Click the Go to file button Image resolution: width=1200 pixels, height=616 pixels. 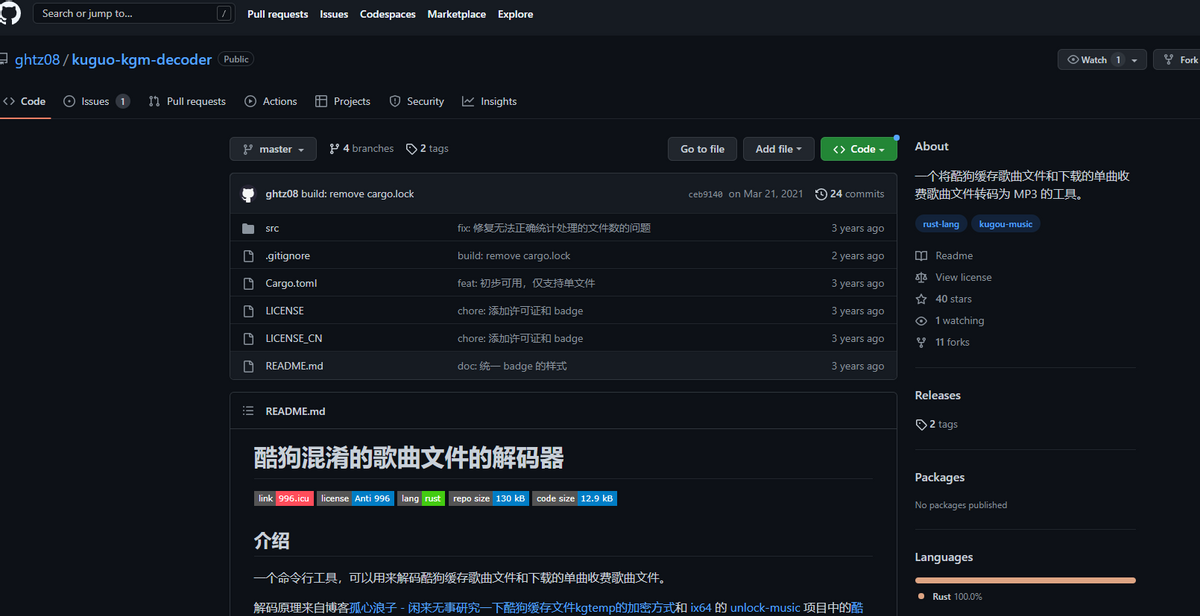pyautogui.click(x=702, y=149)
